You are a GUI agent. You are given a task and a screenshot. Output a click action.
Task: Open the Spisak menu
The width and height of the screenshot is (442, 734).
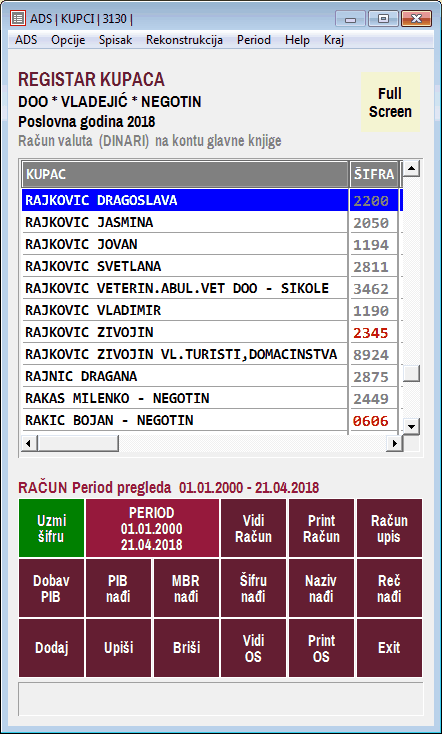(x=116, y=40)
